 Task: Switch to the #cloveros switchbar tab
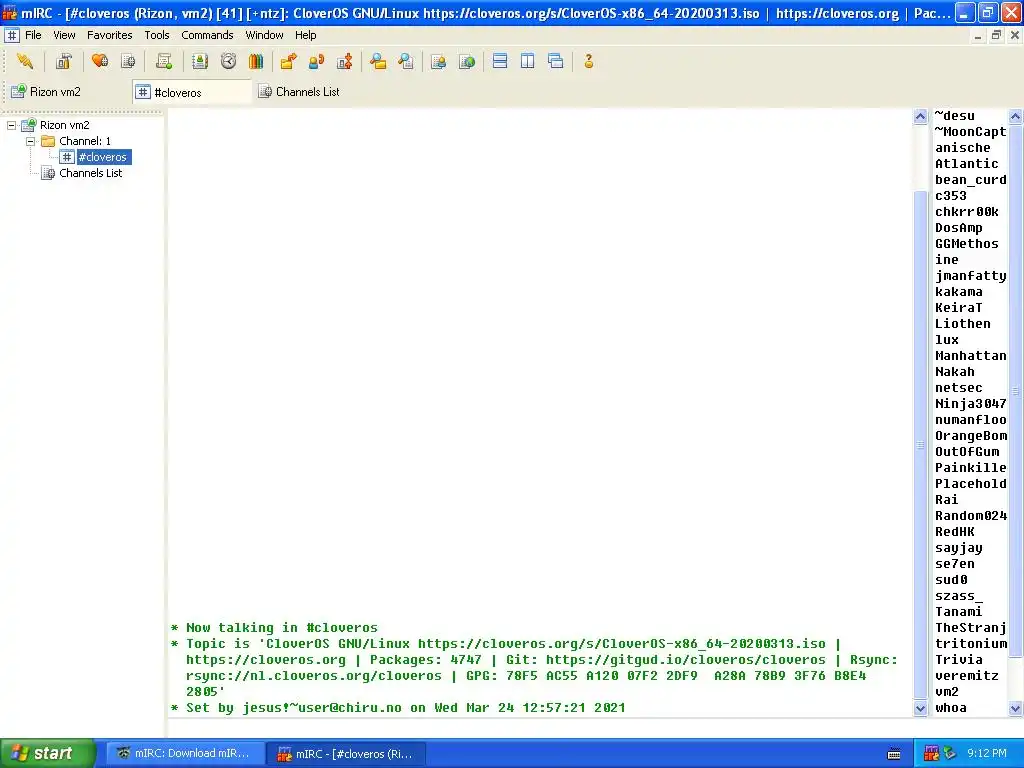[192, 92]
